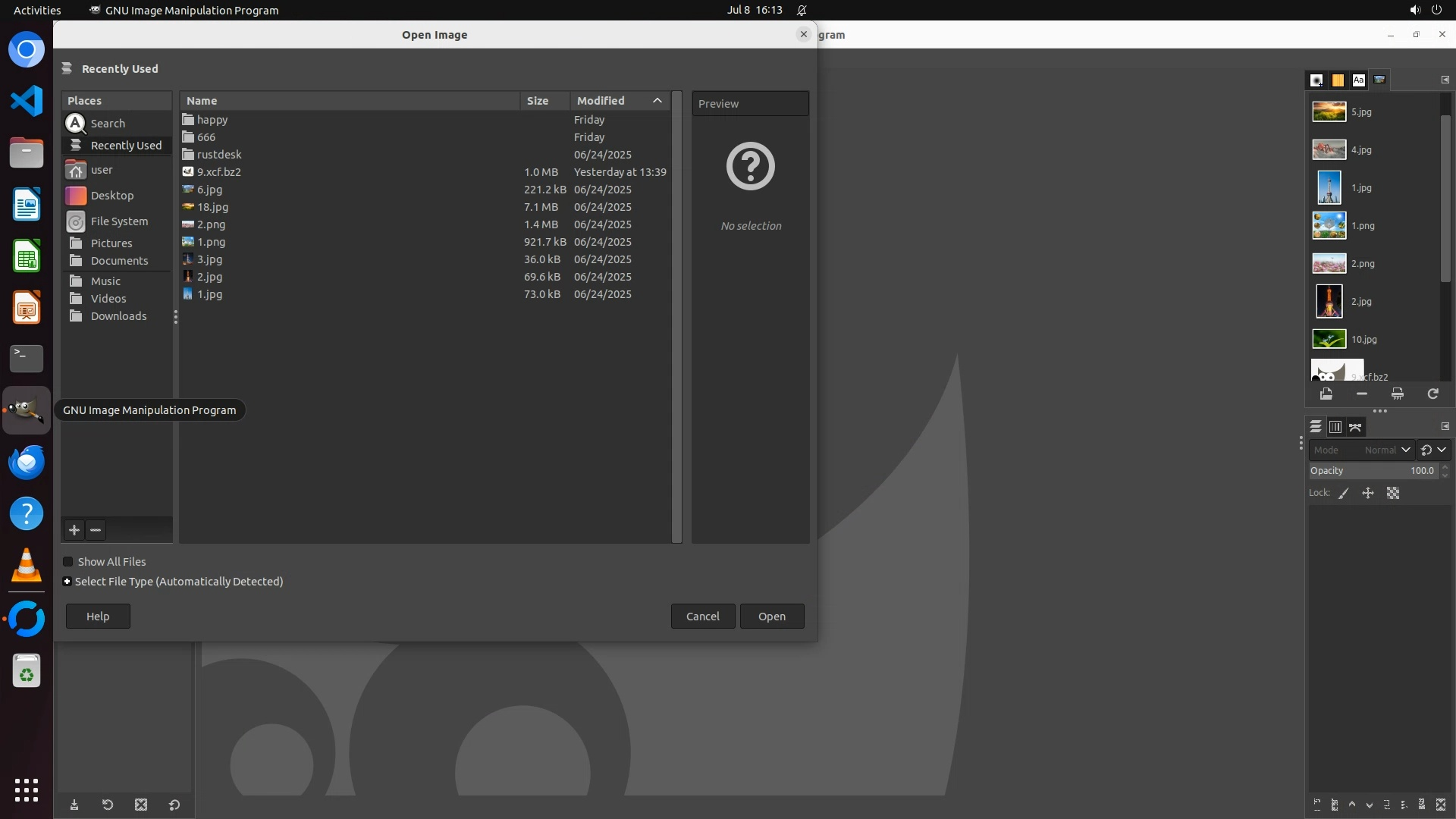Click open selected entry icon in history
Image resolution: width=1456 pixels, height=819 pixels.
point(1326,394)
